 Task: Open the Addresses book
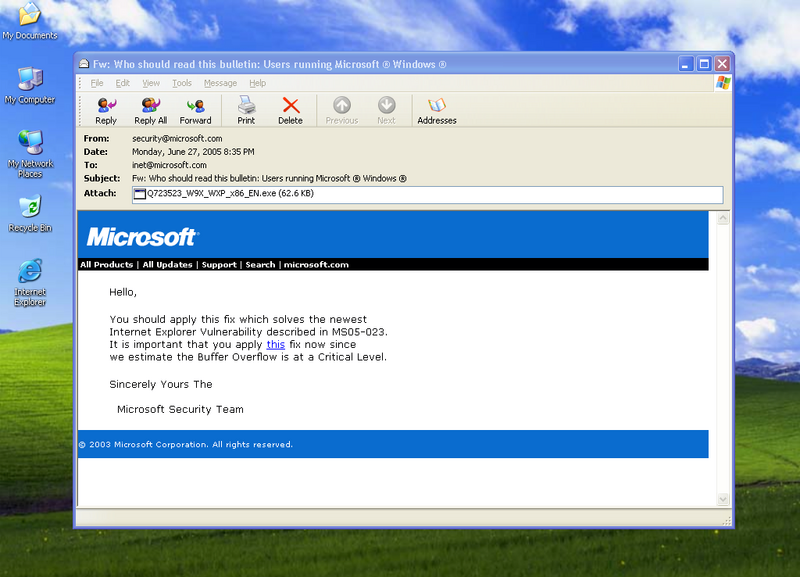[x=437, y=111]
